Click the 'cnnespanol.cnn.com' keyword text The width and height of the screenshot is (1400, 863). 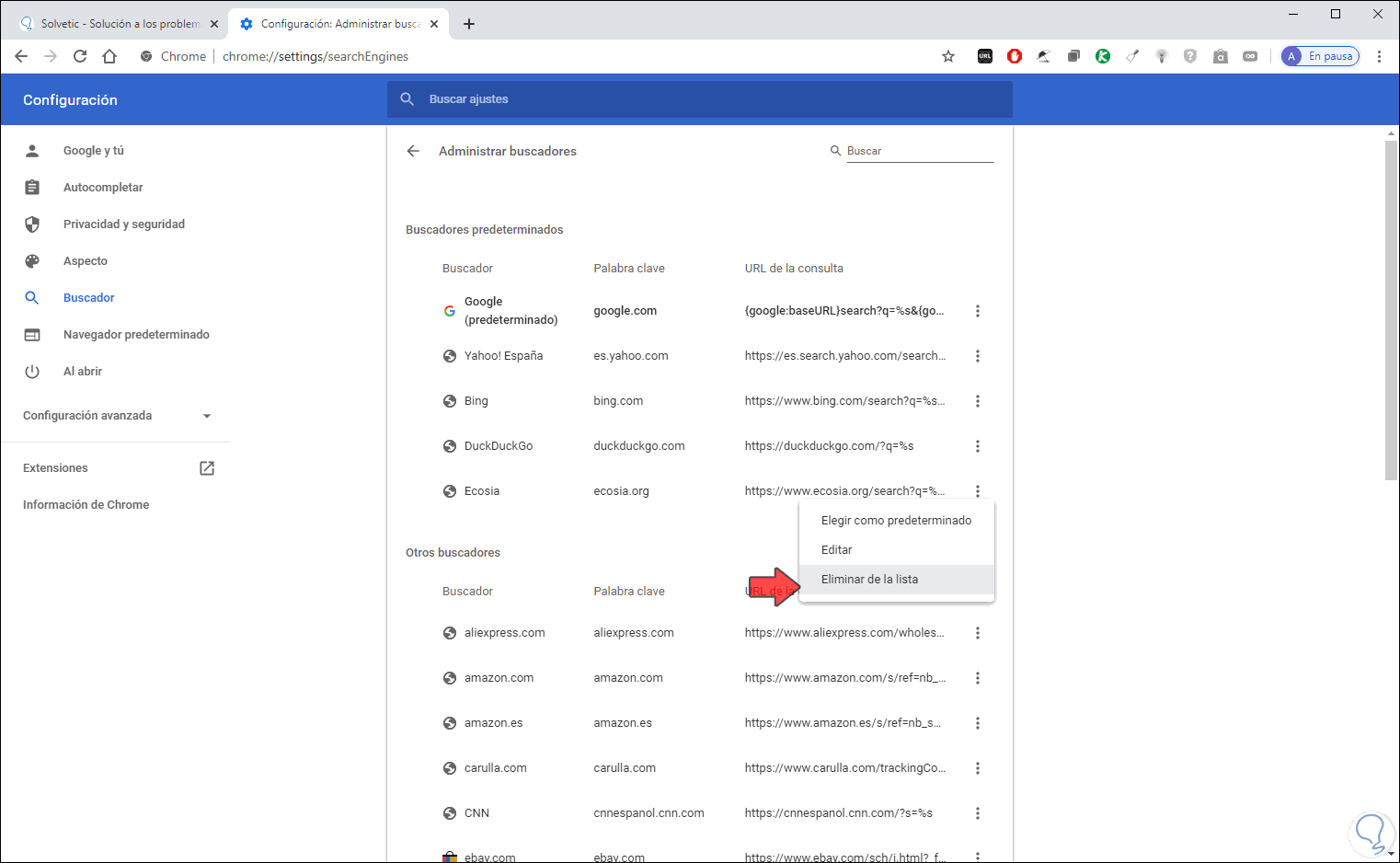click(649, 813)
